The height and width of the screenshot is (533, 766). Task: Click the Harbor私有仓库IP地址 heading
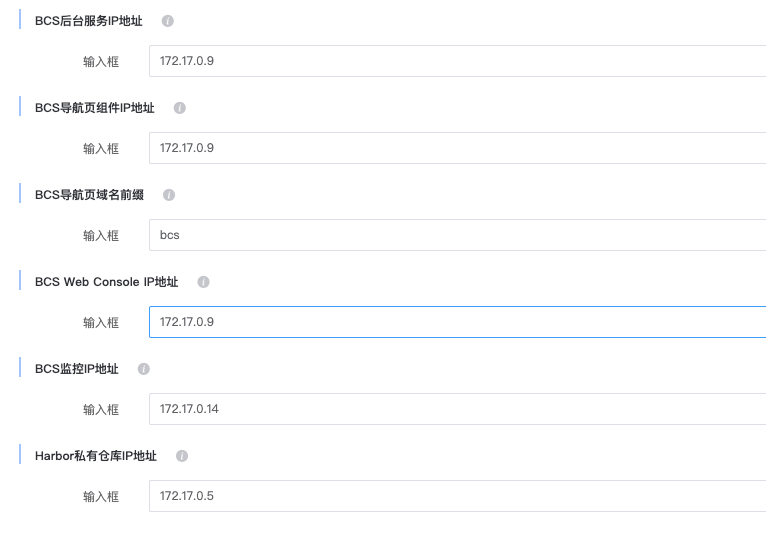pyautogui.click(x=96, y=456)
